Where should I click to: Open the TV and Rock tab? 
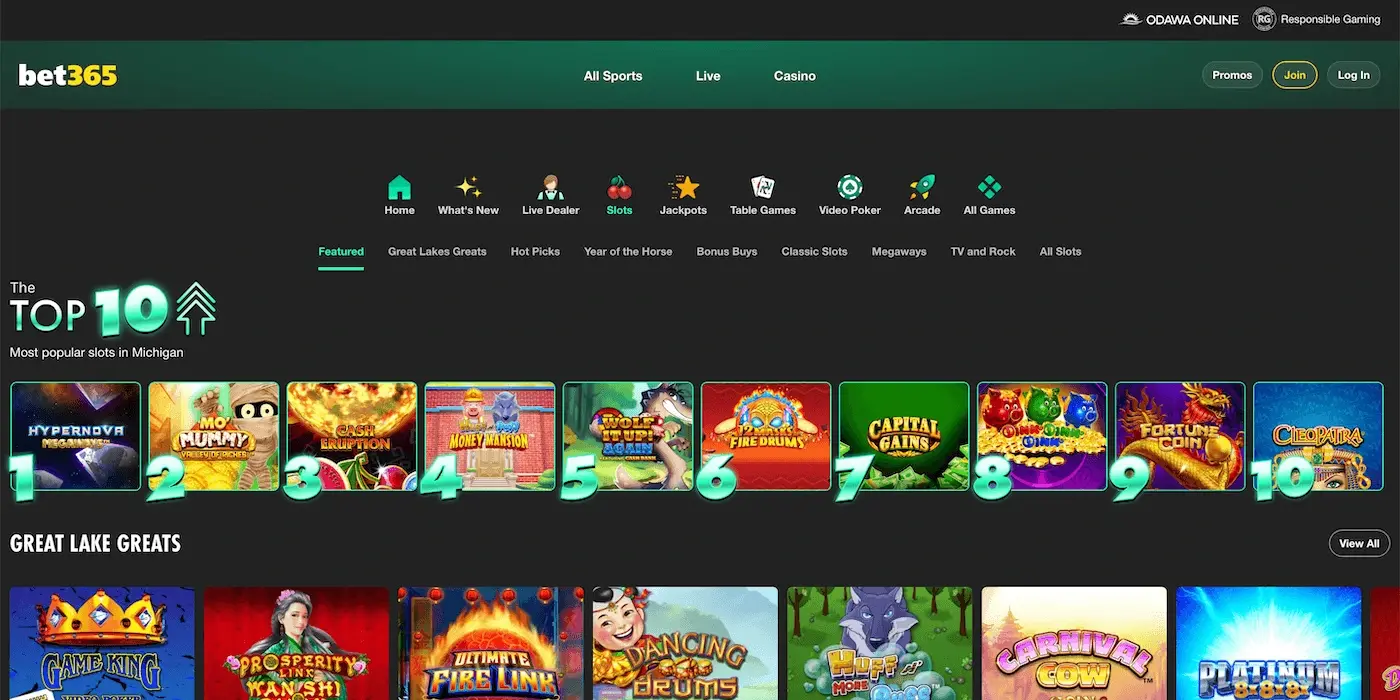983,252
